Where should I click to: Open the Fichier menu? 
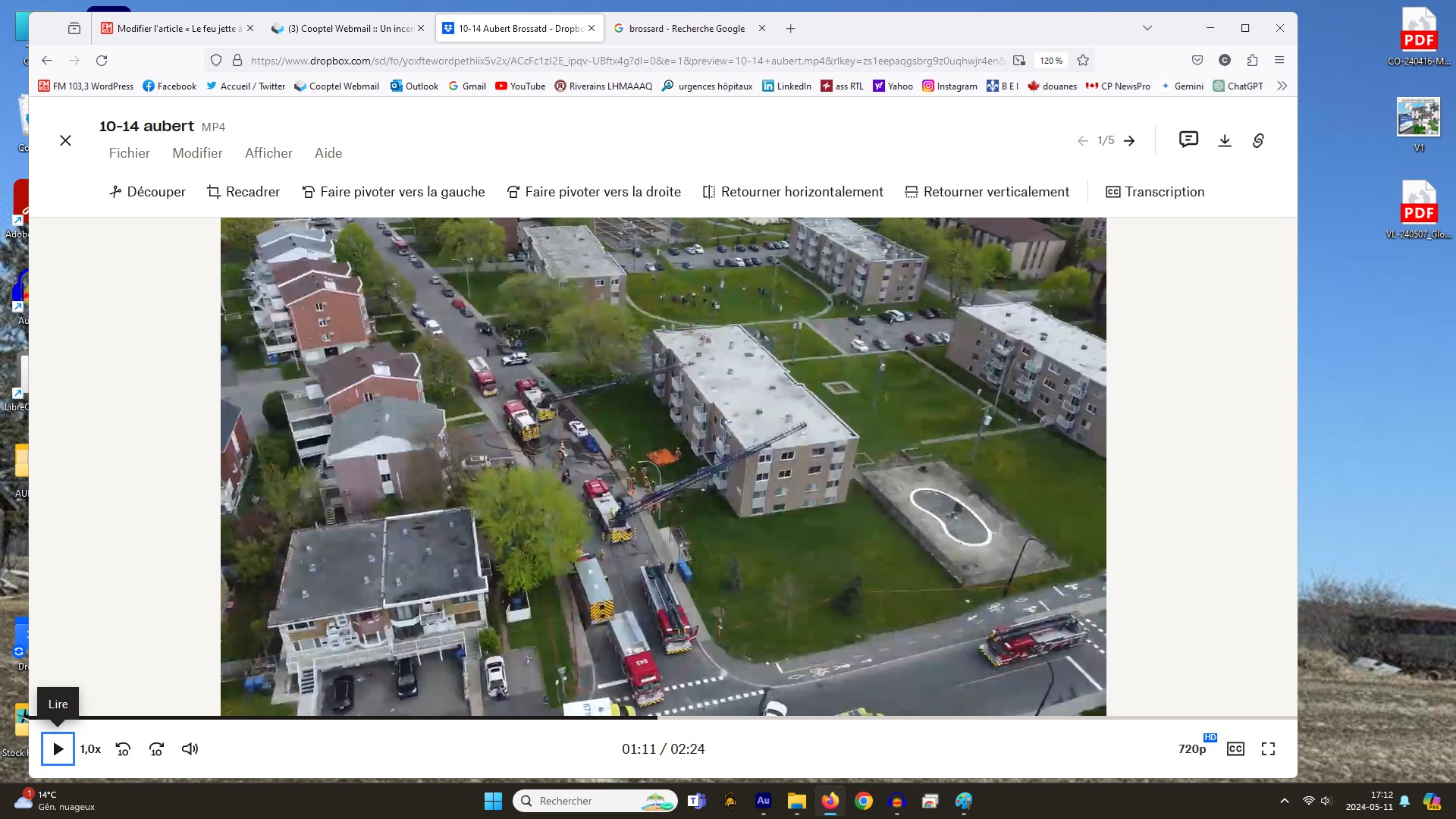point(129,153)
